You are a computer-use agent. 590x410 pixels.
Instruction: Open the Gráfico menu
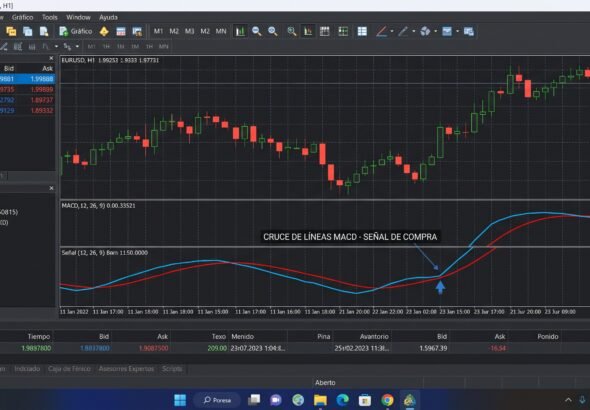pyautogui.click(x=23, y=17)
